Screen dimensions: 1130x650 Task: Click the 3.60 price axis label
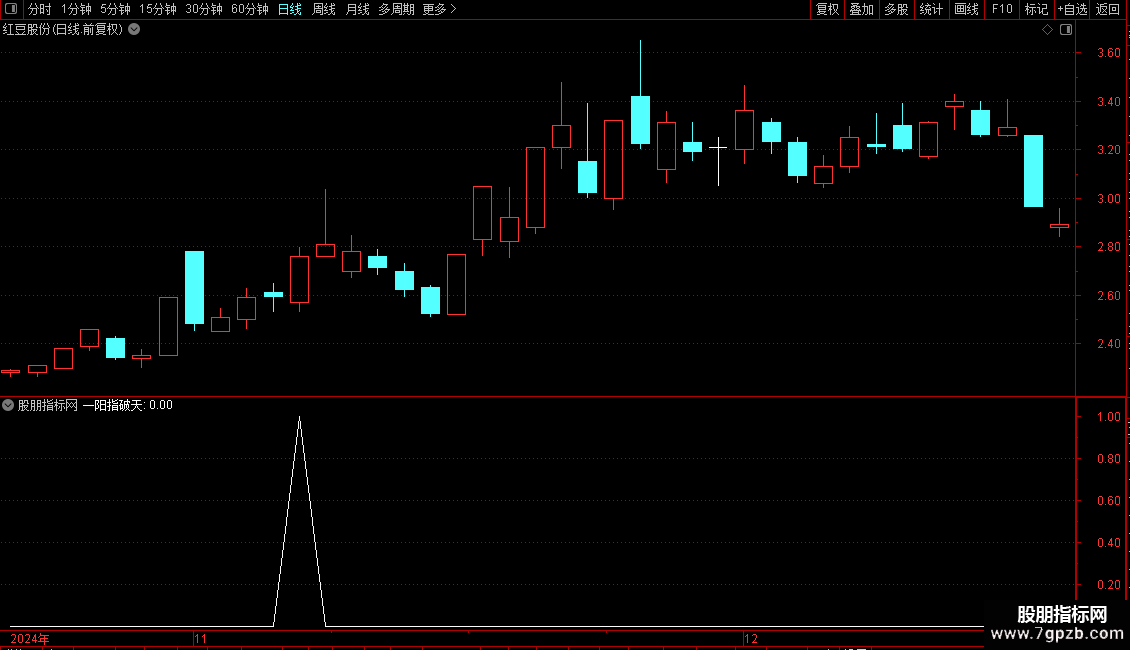[1108, 53]
